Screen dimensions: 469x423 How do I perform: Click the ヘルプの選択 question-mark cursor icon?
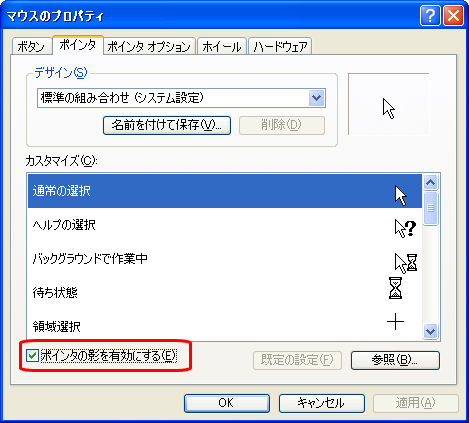point(405,228)
